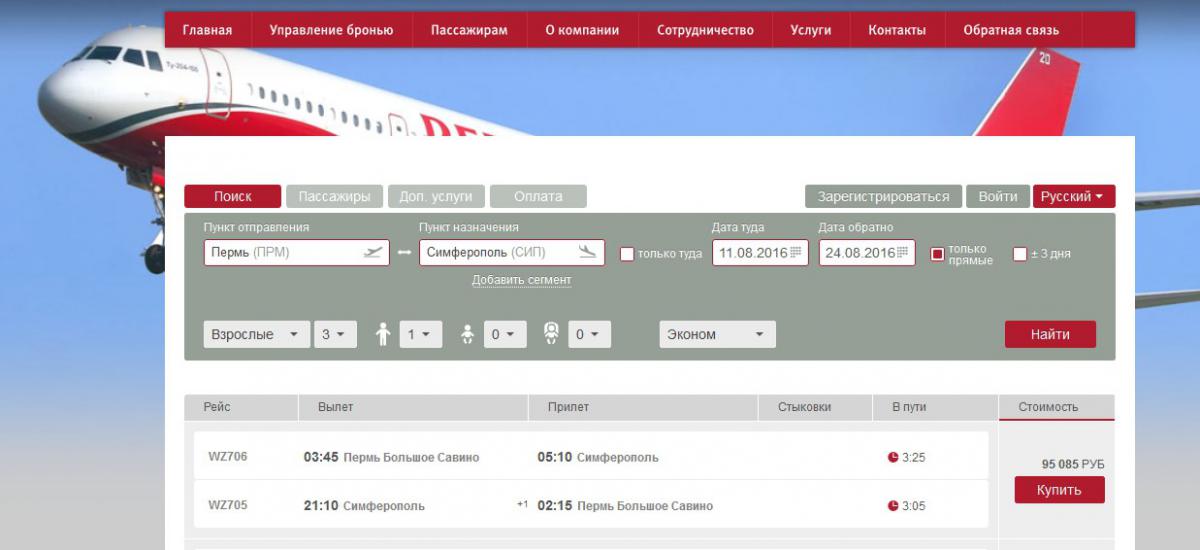Select the WZ706 flight row from Пермь
The width and height of the screenshot is (1200, 550).
tap(590, 457)
